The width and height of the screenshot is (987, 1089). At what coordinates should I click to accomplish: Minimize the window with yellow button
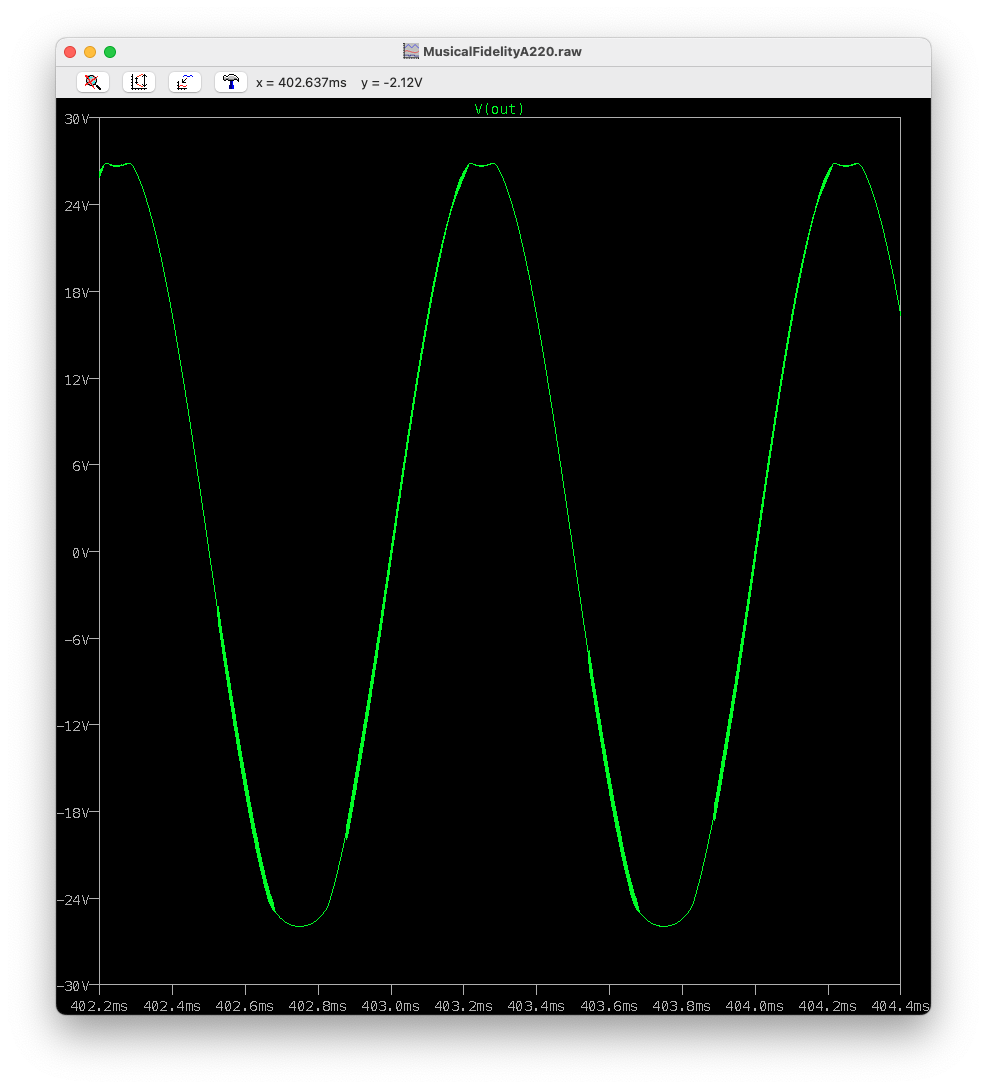(x=90, y=52)
